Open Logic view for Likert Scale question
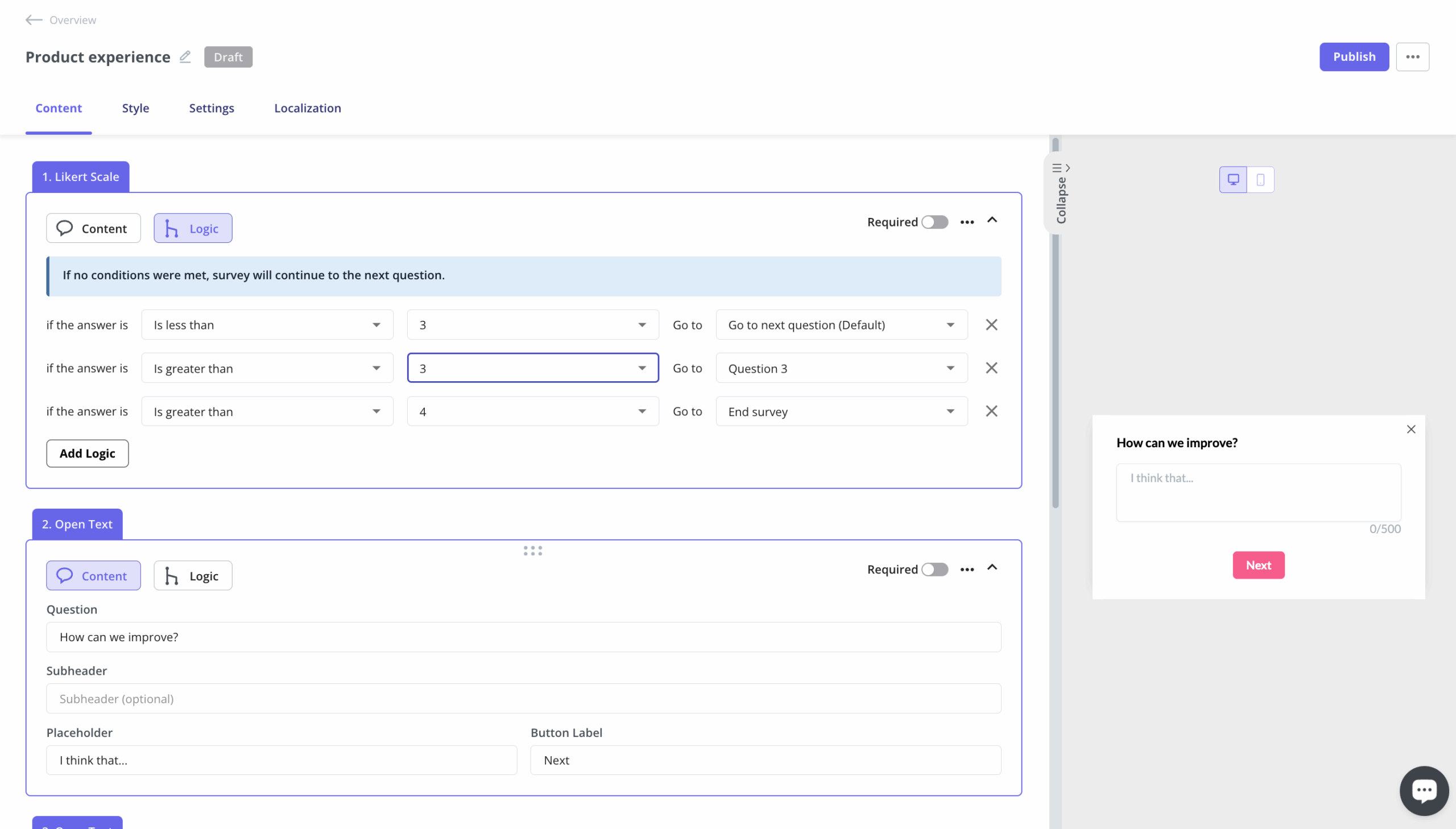Viewport: 1456px width, 829px height. [x=192, y=228]
